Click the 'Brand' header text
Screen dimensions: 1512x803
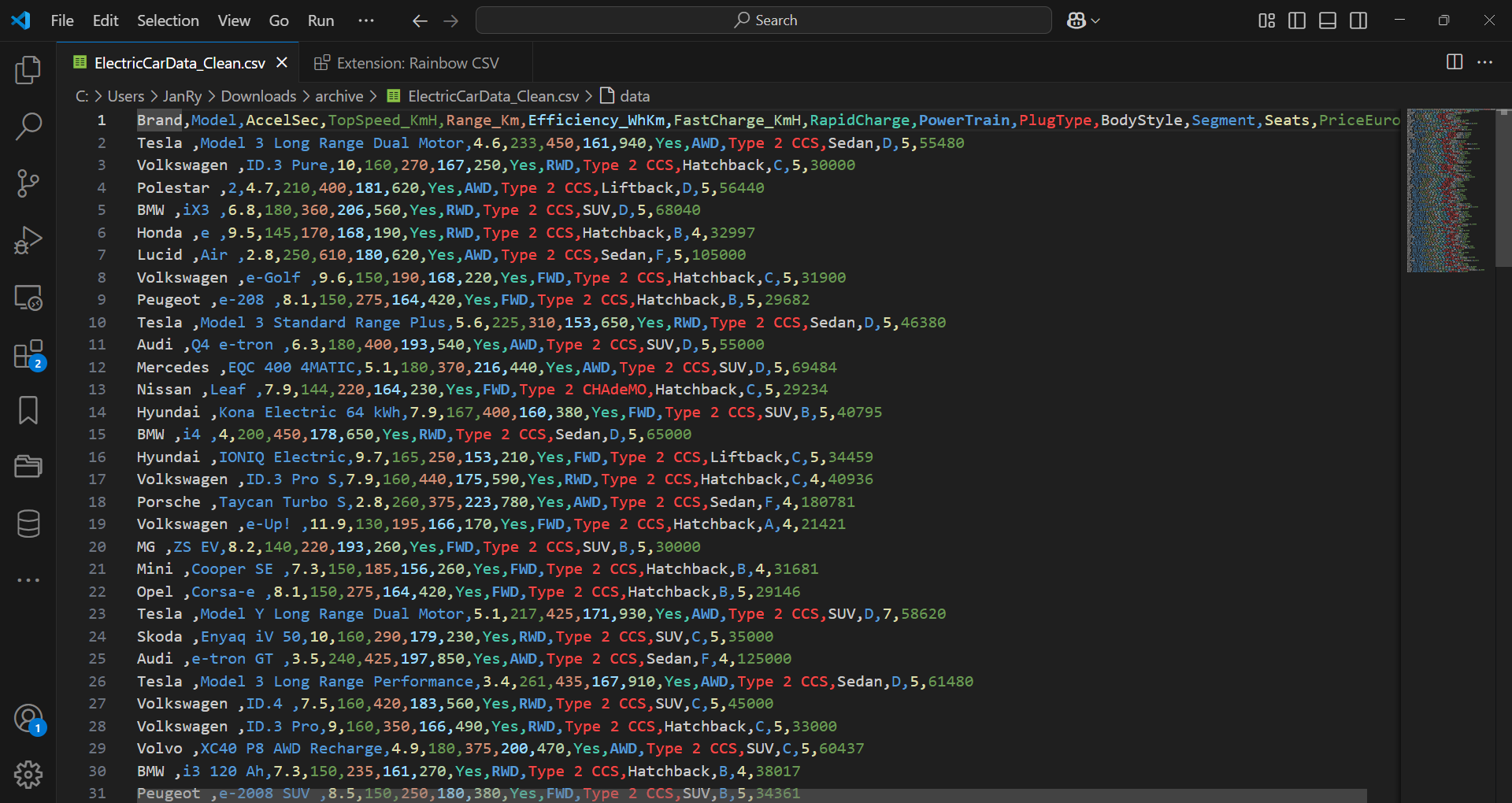[159, 120]
